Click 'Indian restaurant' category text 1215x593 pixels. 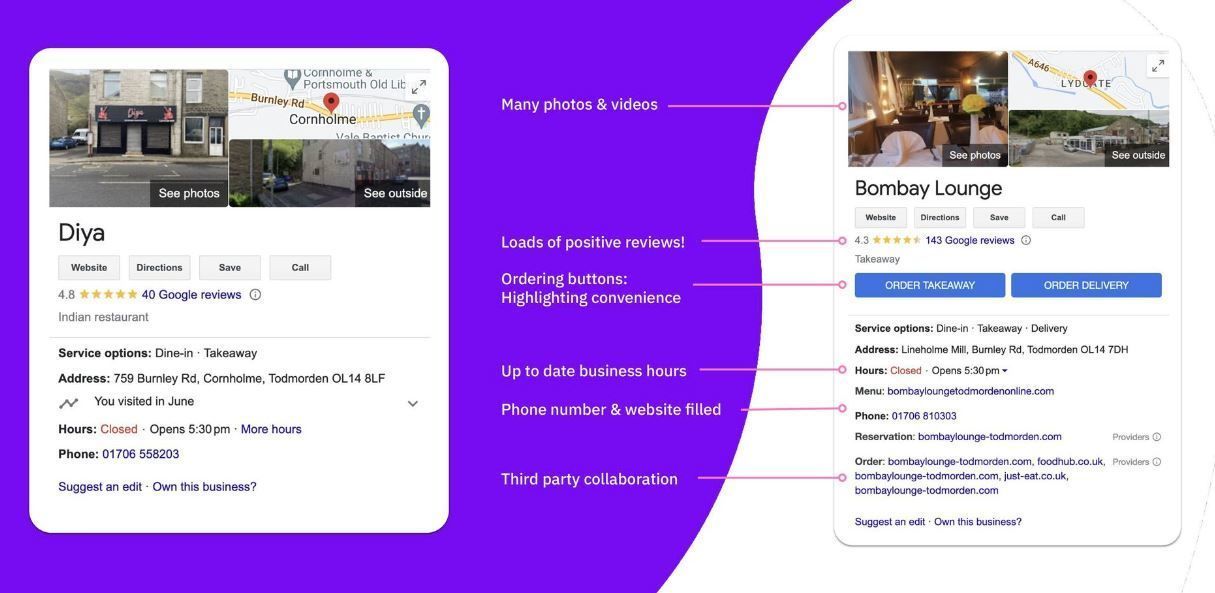103,317
